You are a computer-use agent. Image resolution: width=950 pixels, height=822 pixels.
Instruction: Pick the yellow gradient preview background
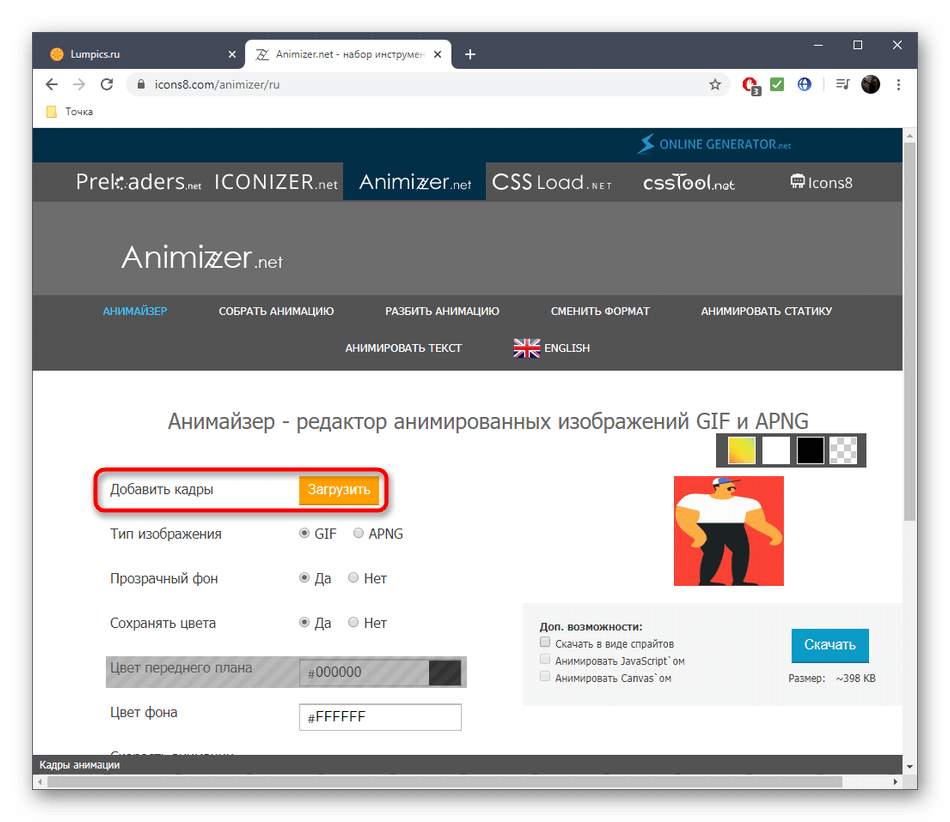tap(742, 451)
